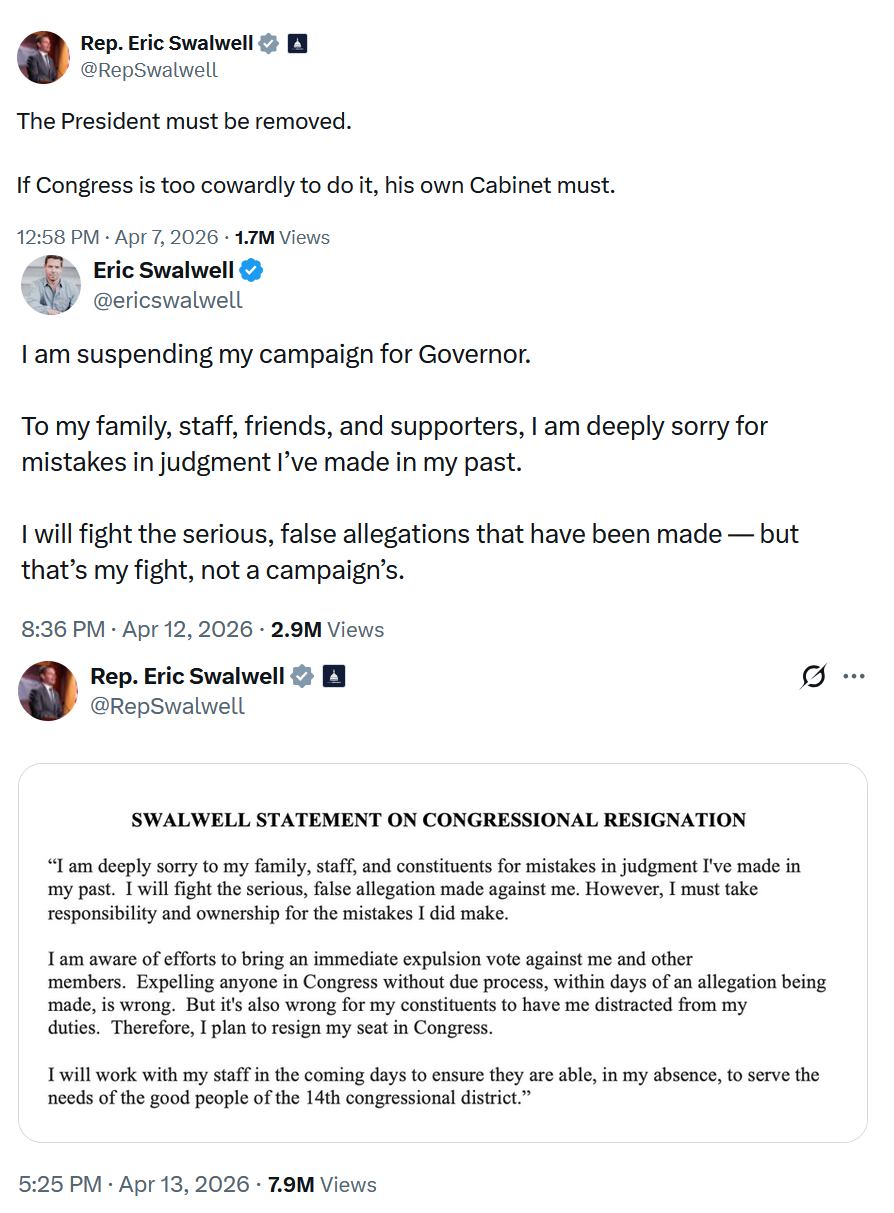
Task: Open the @ericswalwell profile avatar
Action: [50, 284]
